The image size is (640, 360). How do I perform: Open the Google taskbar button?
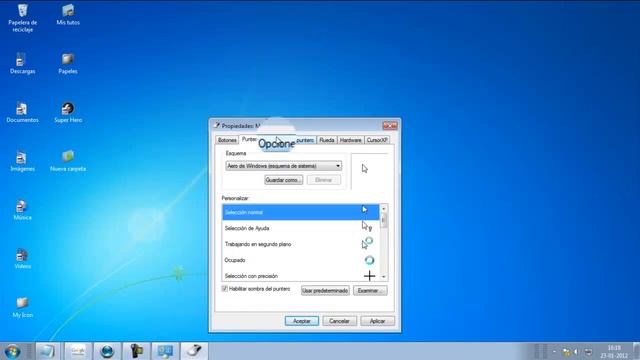pos(78,351)
